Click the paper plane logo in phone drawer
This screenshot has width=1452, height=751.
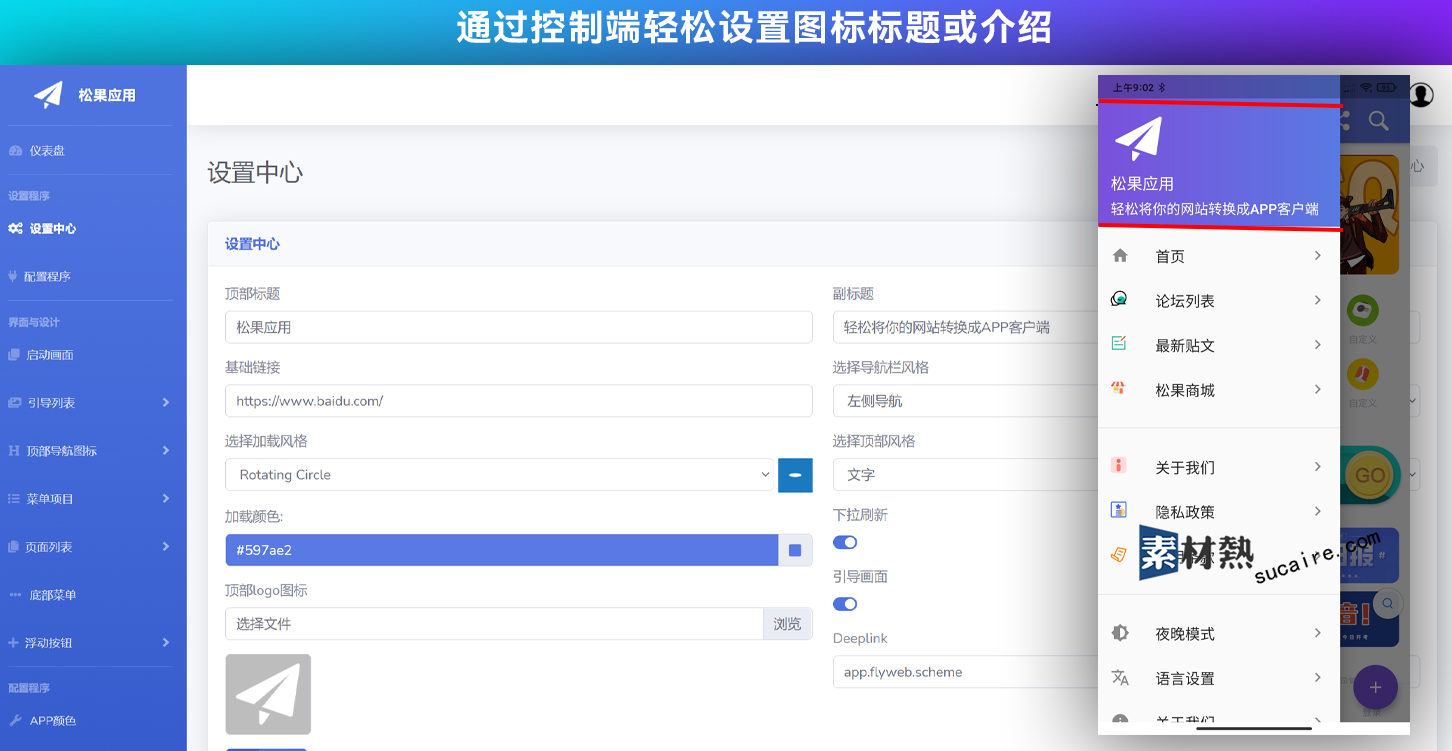[x=1138, y=139]
